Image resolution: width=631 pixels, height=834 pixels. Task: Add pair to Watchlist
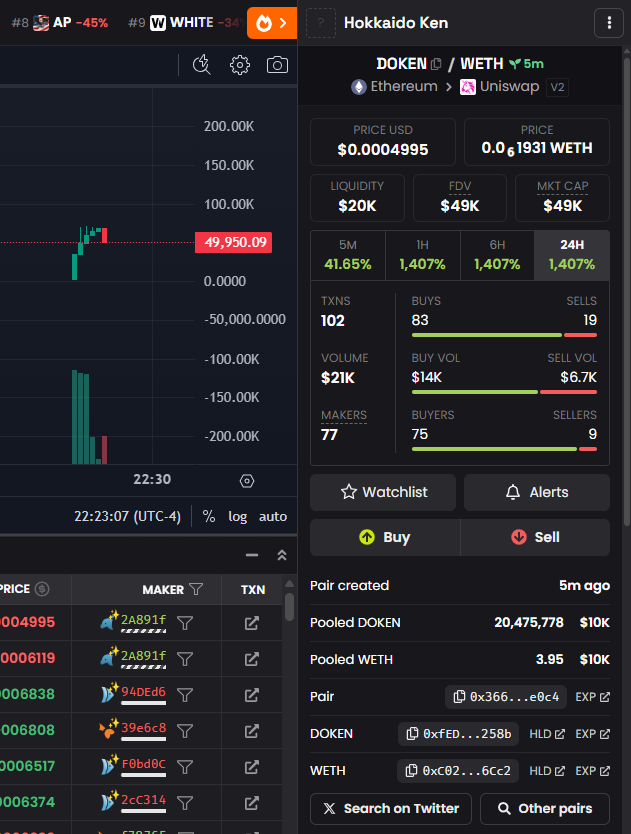pyautogui.click(x=383, y=493)
